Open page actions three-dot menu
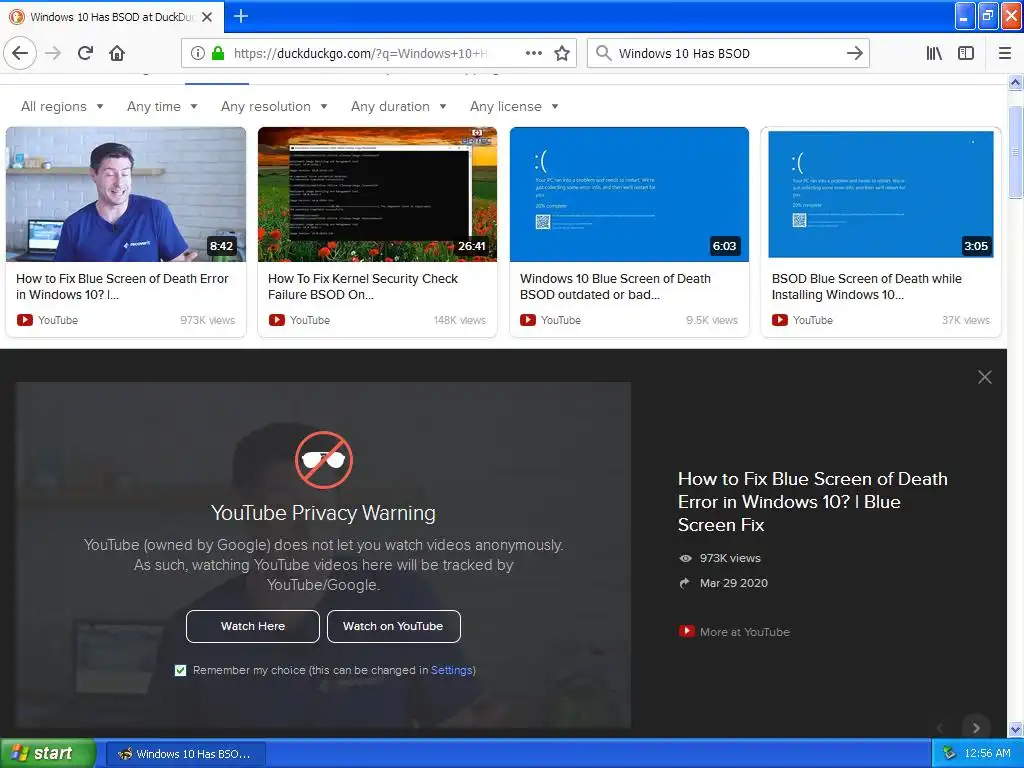The height and width of the screenshot is (768, 1024). [534, 54]
